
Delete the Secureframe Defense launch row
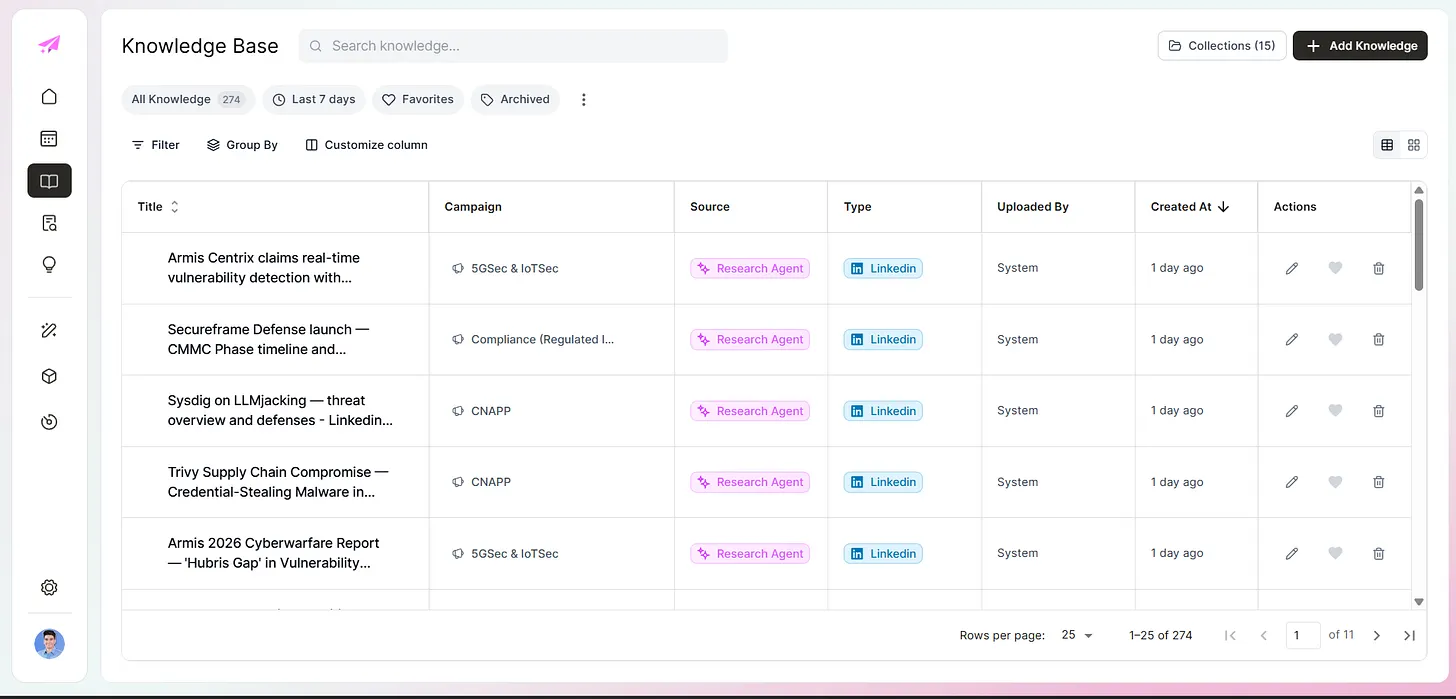tap(1379, 340)
